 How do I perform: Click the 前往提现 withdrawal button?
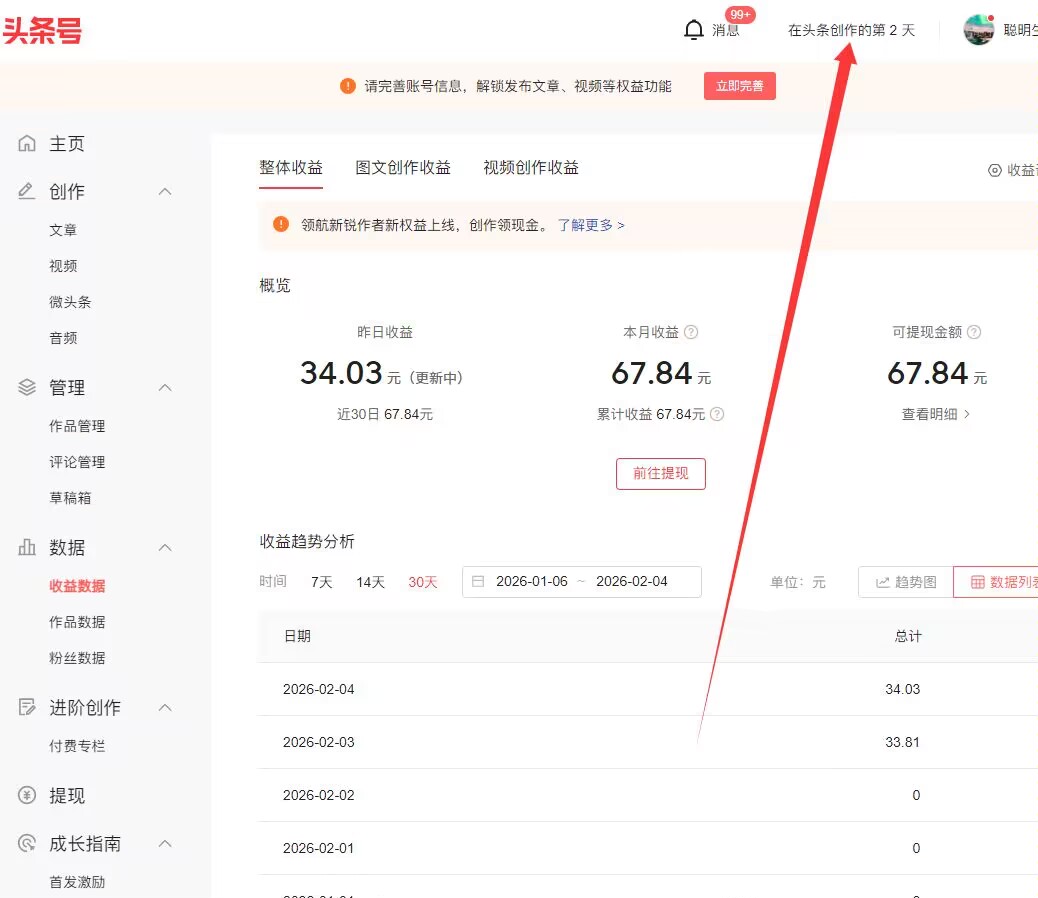660,473
